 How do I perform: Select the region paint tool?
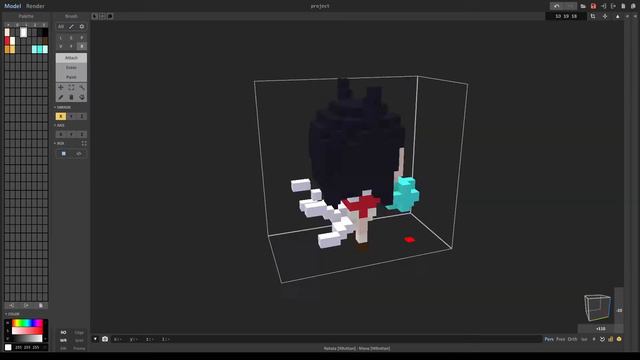pyautogui.click(x=82, y=97)
